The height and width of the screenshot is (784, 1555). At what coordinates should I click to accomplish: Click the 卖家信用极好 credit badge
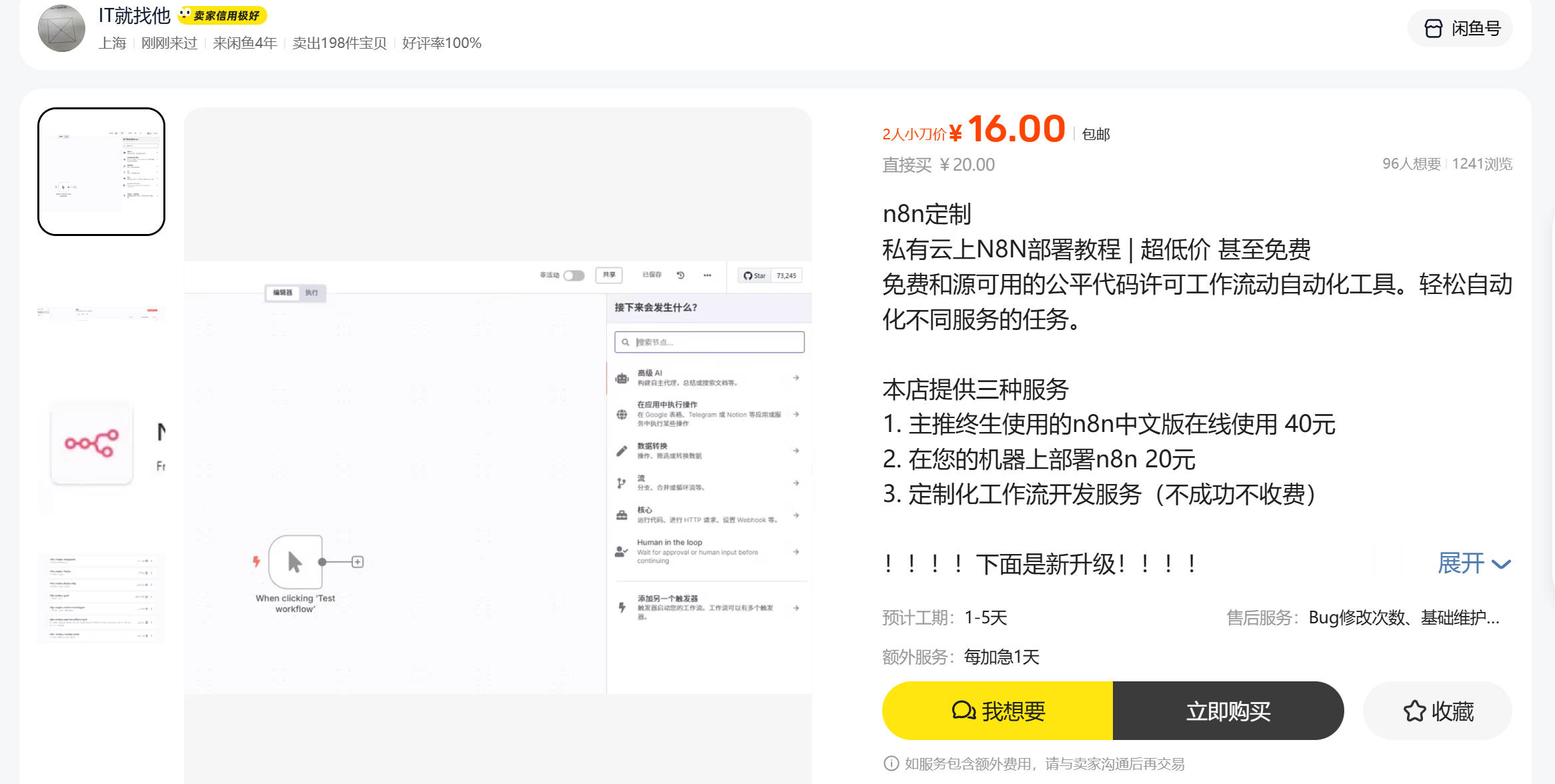coord(222,15)
